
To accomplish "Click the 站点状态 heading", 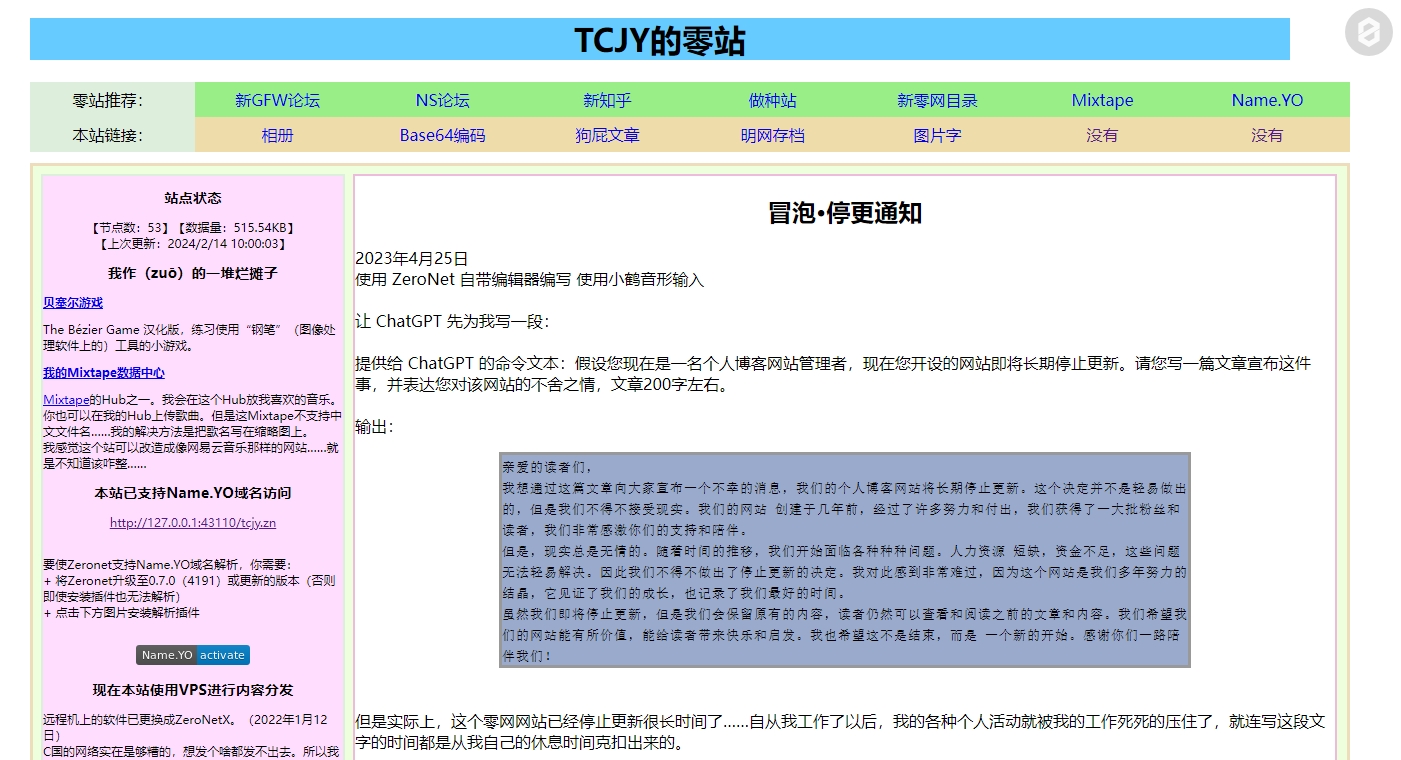I will [x=193, y=198].
